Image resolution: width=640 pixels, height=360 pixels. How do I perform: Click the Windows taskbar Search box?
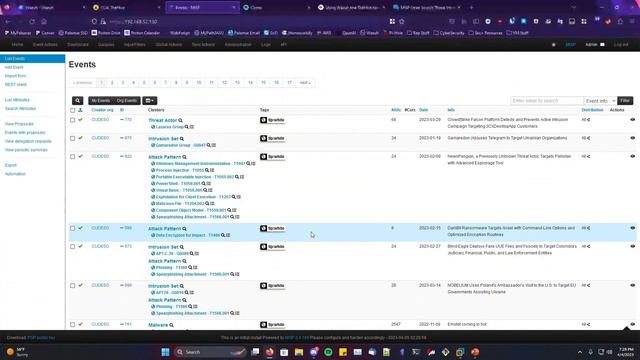click(x=210, y=352)
